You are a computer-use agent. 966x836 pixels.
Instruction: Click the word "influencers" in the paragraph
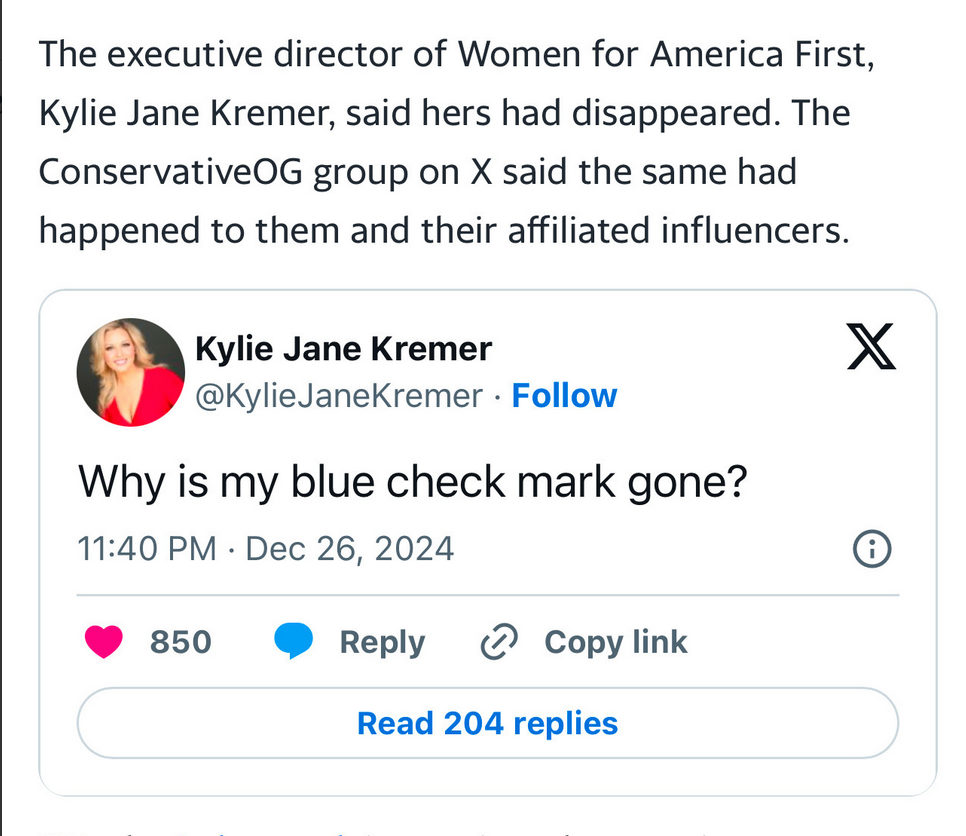tap(755, 230)
